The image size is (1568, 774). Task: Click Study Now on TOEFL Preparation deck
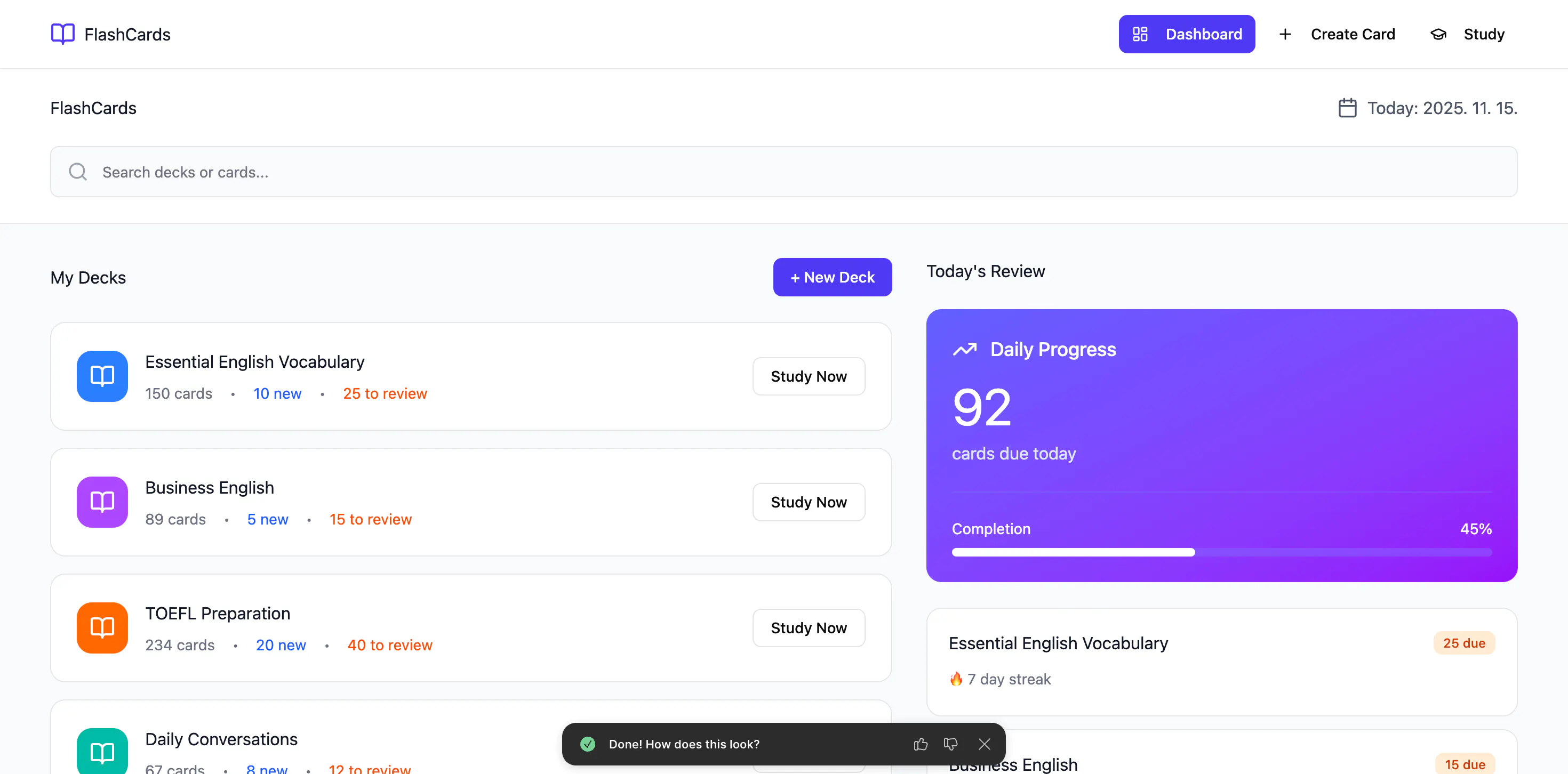[808, 627]
